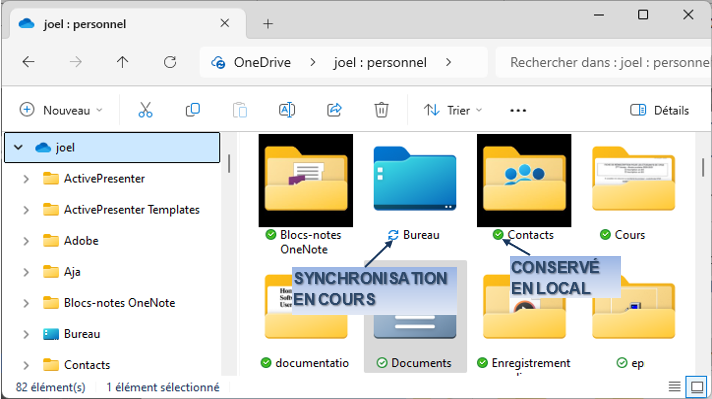The image size is (712, 399).
Task: Select ActivePresenter in navigation tree
Action: 104,179
